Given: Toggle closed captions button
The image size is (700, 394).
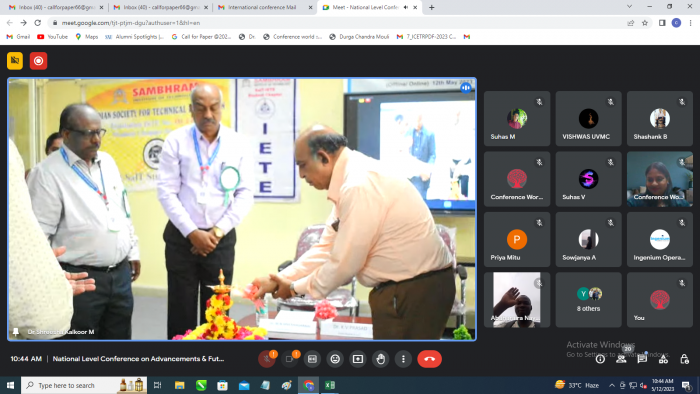Looking at the screenshot, I should 312,359.
